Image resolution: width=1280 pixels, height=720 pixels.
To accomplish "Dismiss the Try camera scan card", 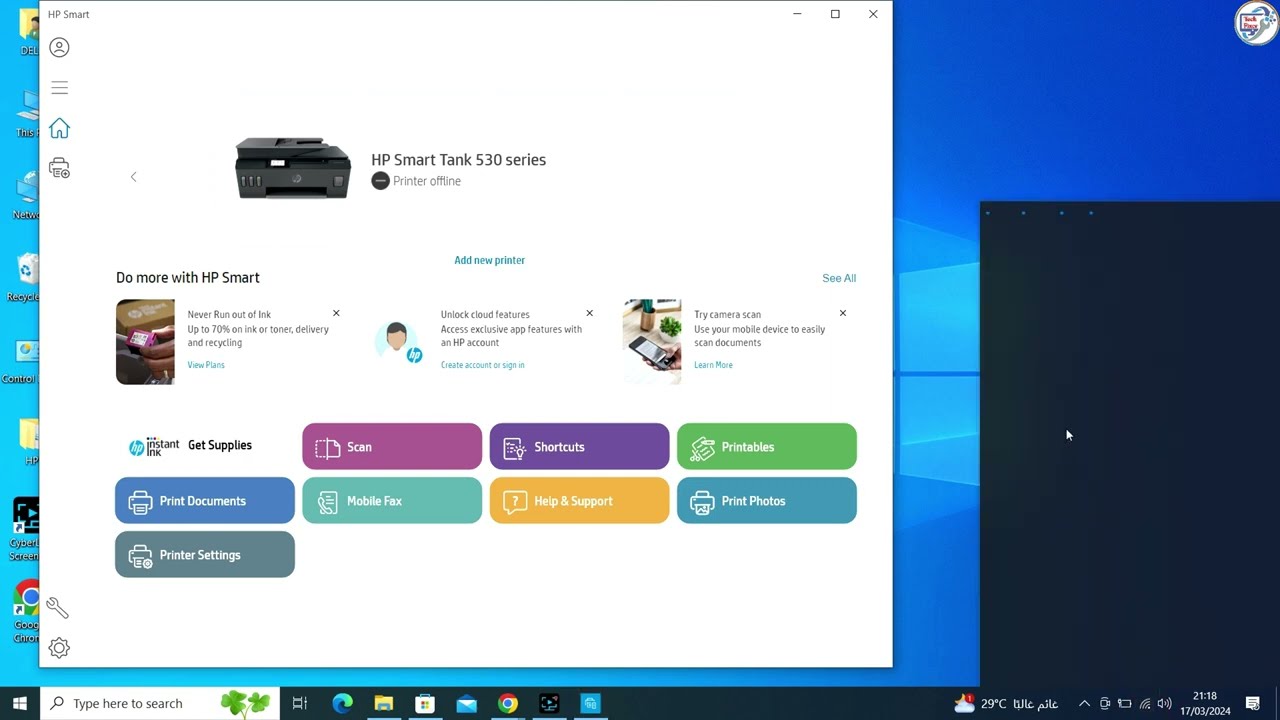I will coord(842,313).
